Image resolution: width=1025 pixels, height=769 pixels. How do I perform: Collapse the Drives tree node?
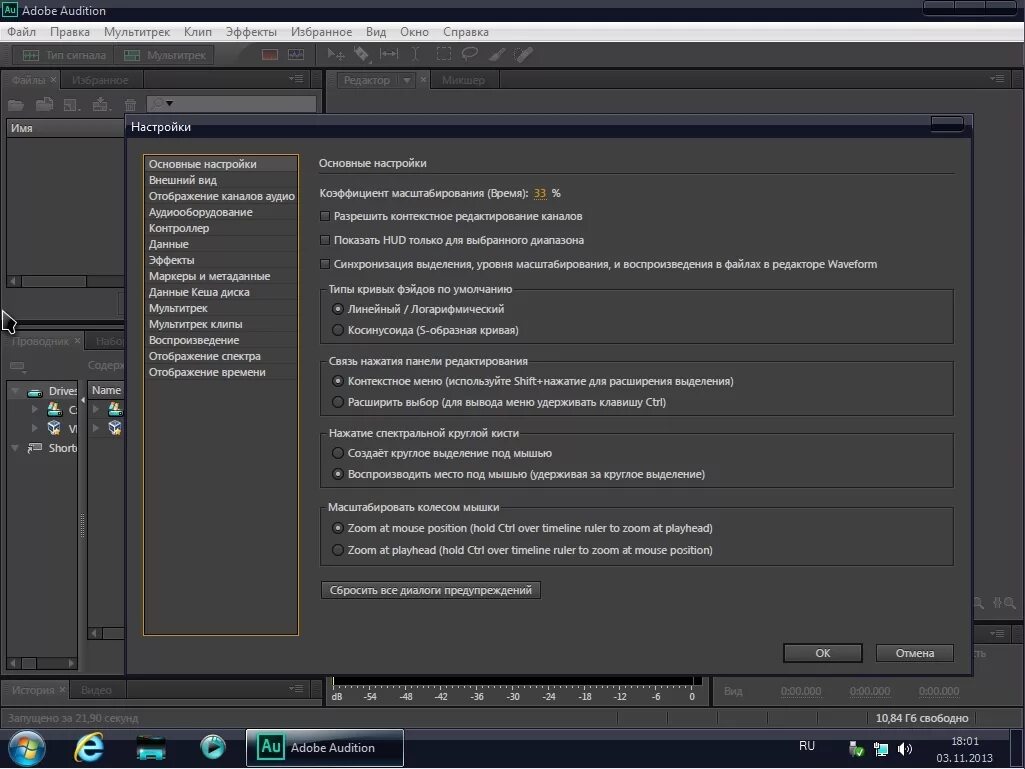[14, 391]
